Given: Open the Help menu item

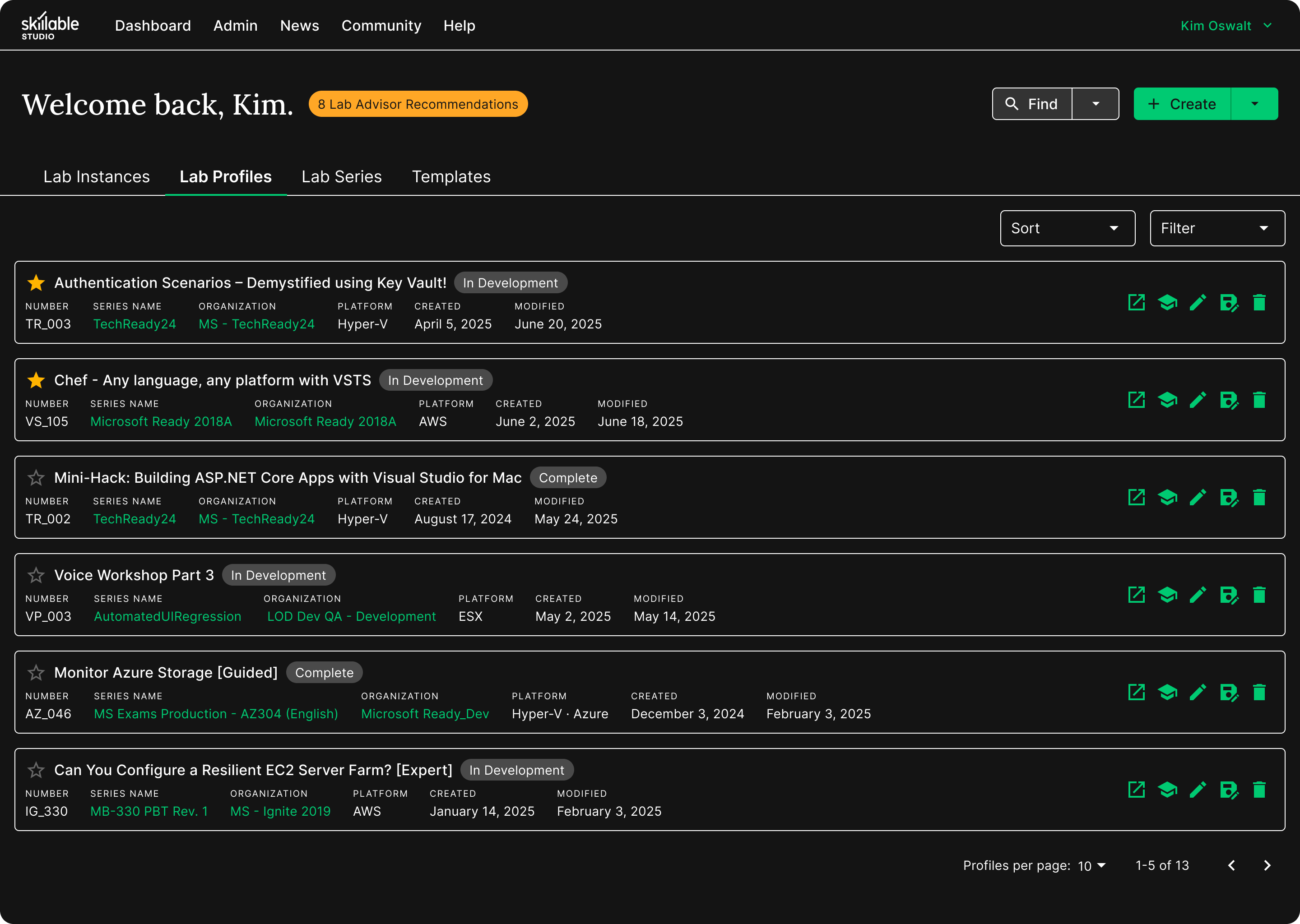Looking at the screenshot, I should tap(460, 26).
